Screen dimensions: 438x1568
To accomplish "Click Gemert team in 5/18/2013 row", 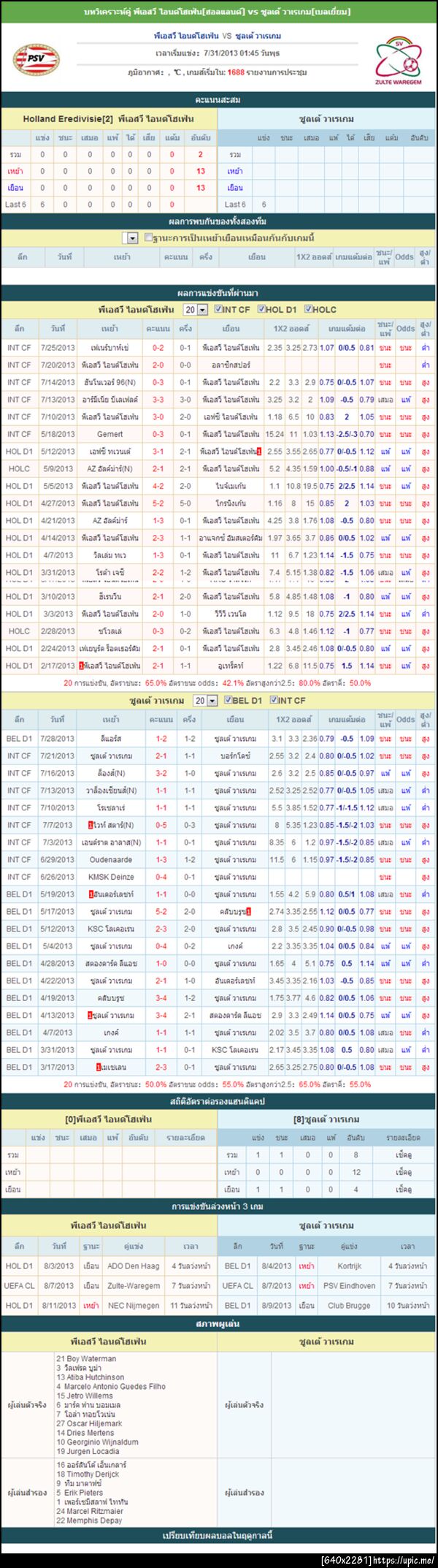I will pos(110,434).
